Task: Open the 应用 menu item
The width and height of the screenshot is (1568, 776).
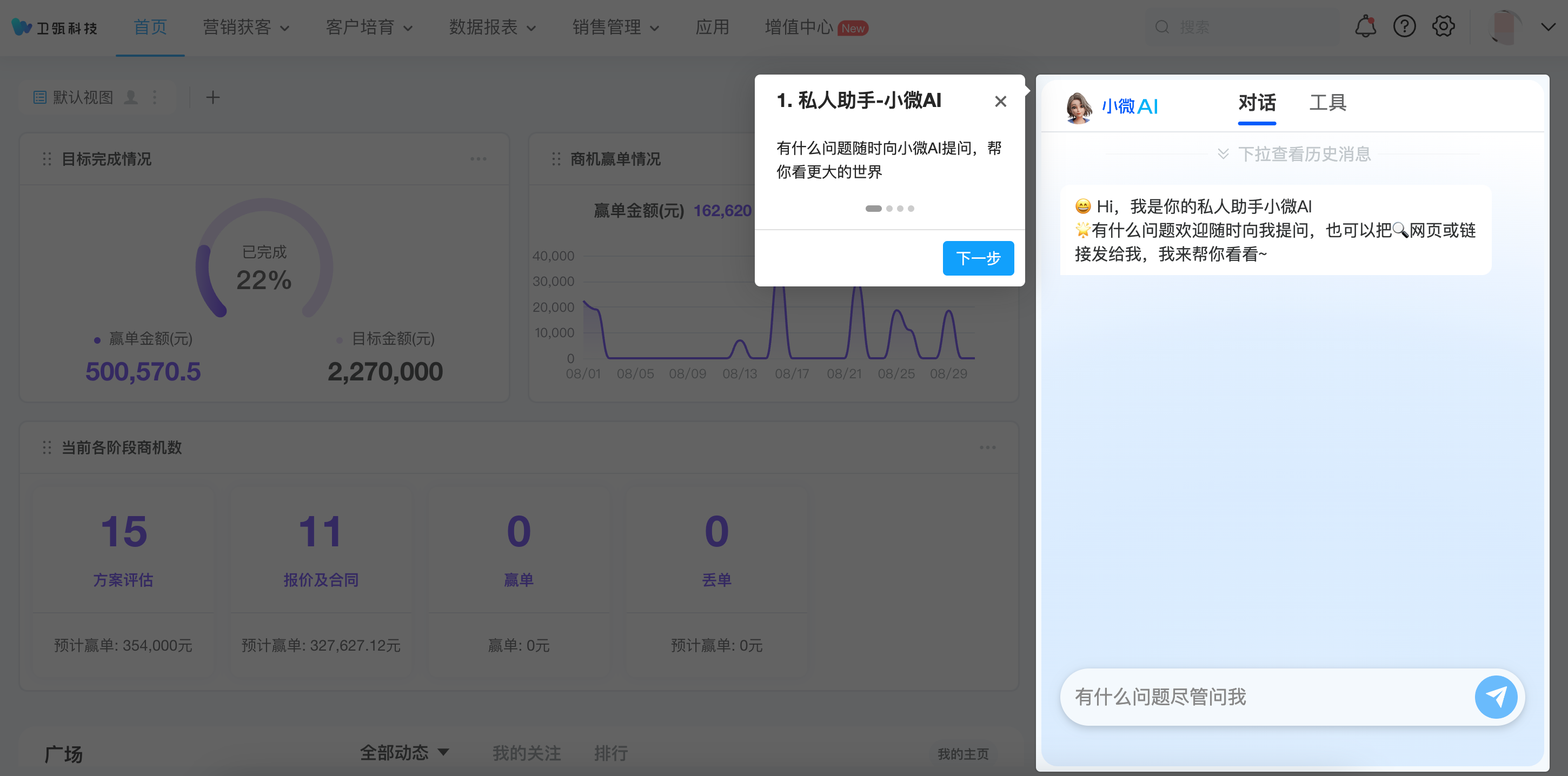Action: (712, 27)
